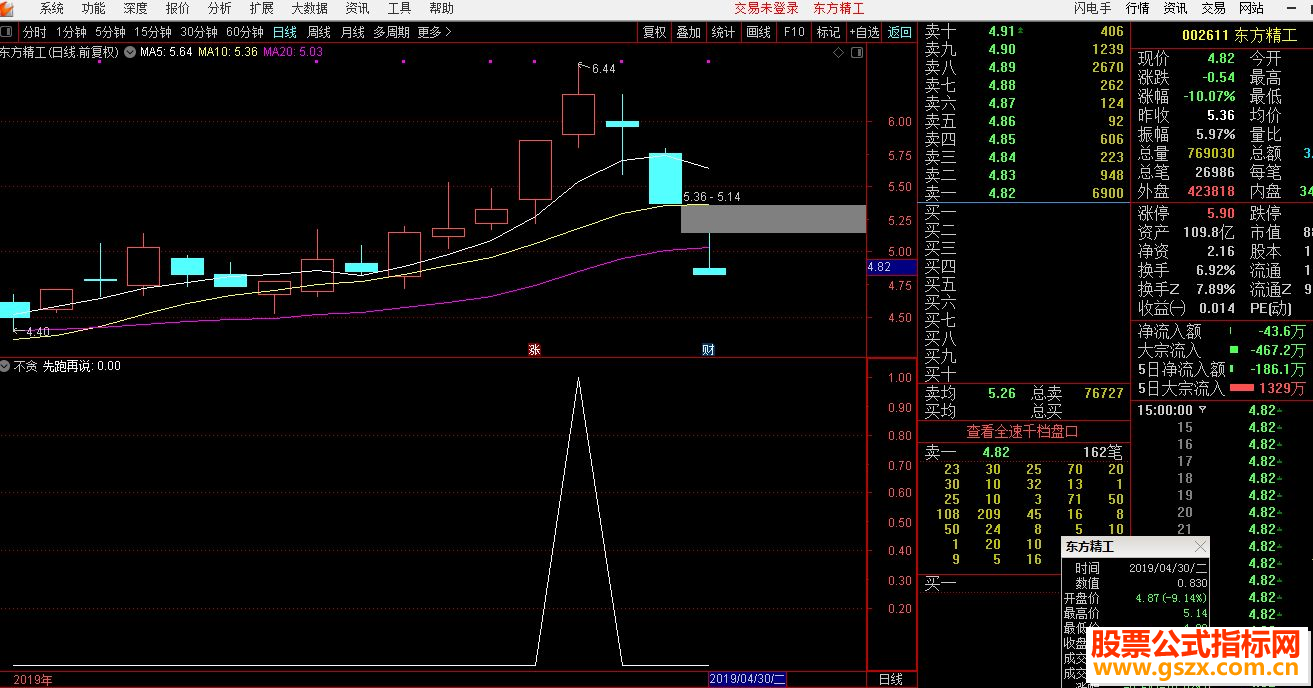
Task: Click the 标记 mark button
Action: [828, 32]
